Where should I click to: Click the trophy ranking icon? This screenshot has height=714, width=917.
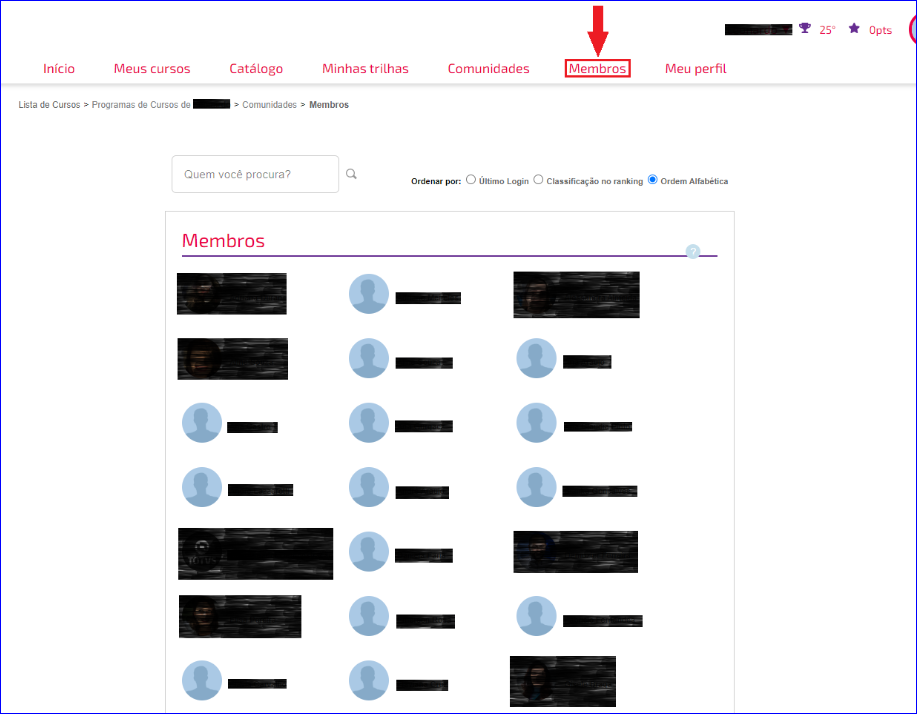[x=805, y=28]
